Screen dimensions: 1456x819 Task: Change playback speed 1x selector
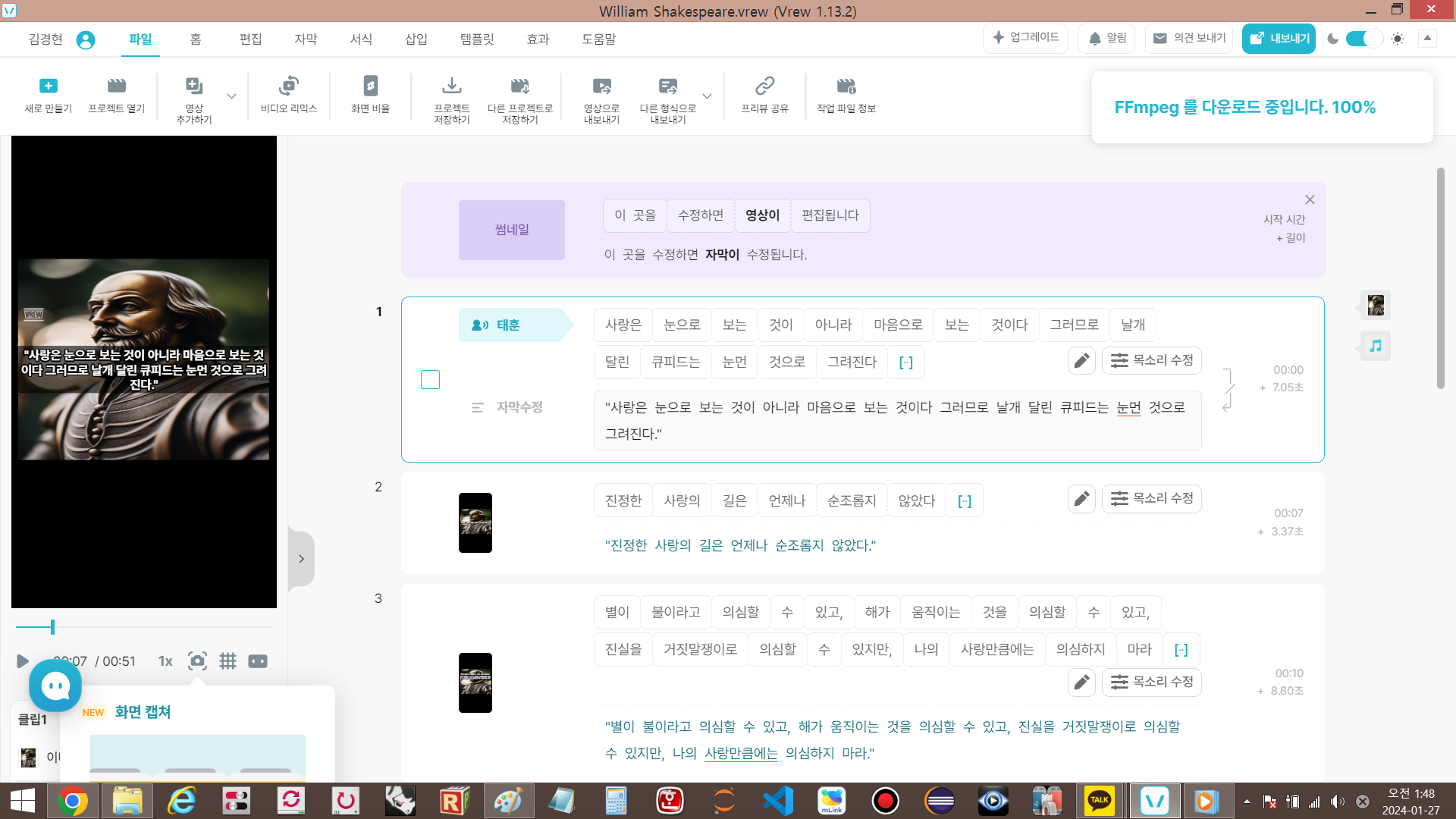[165, 661]
